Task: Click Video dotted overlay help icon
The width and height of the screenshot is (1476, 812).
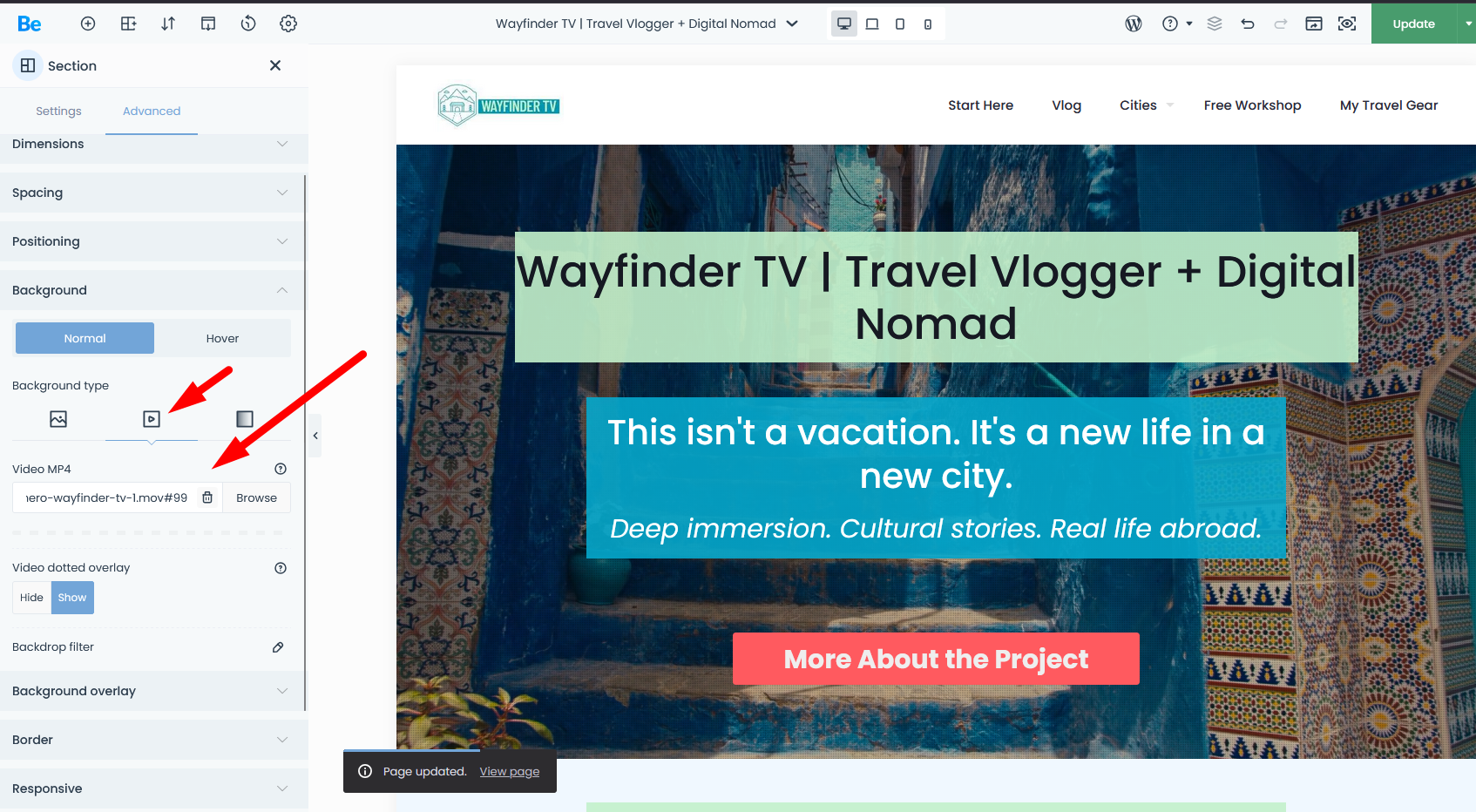Action: tap(281, 568)
